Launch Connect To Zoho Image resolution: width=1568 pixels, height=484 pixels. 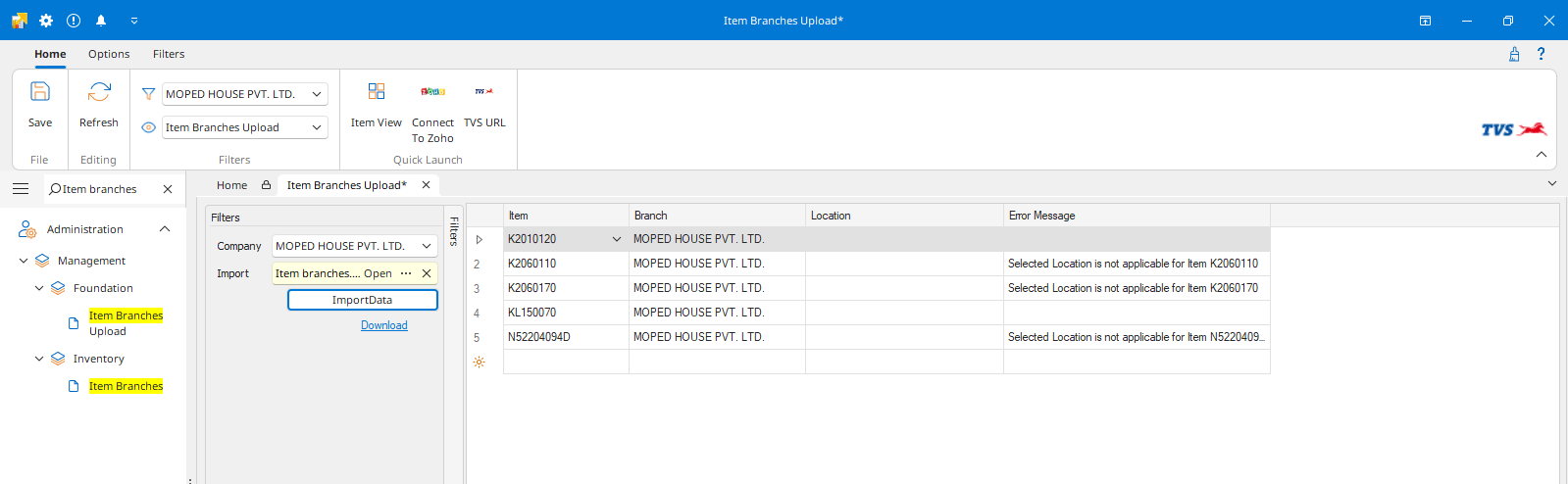(432, 92)
